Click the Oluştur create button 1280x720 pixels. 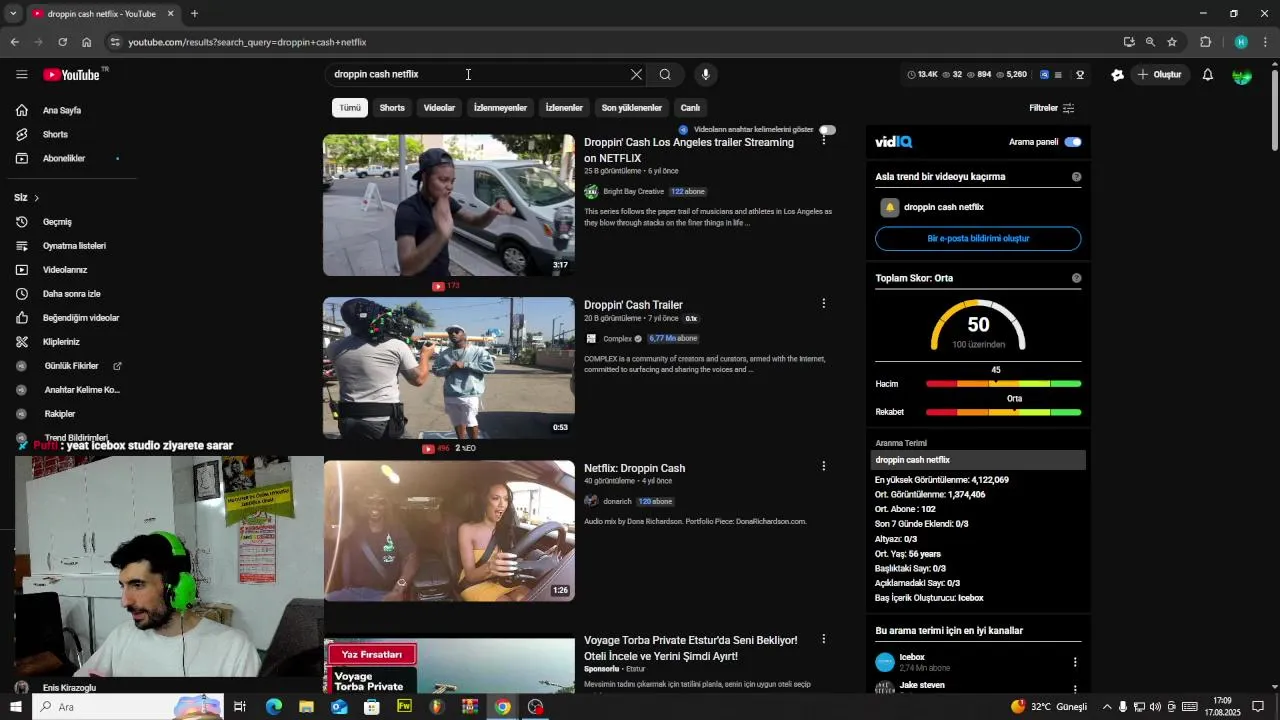(1158, 74)
